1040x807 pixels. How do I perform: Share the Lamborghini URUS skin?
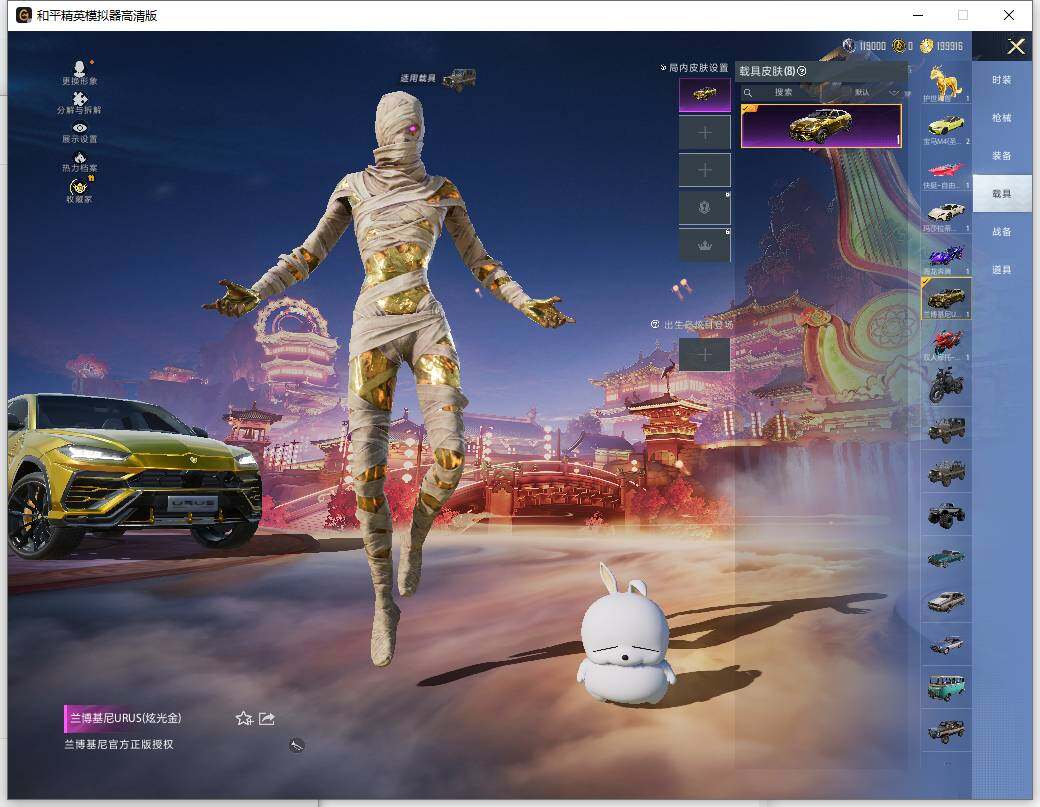pyautogui.click(x=267, y=718)
